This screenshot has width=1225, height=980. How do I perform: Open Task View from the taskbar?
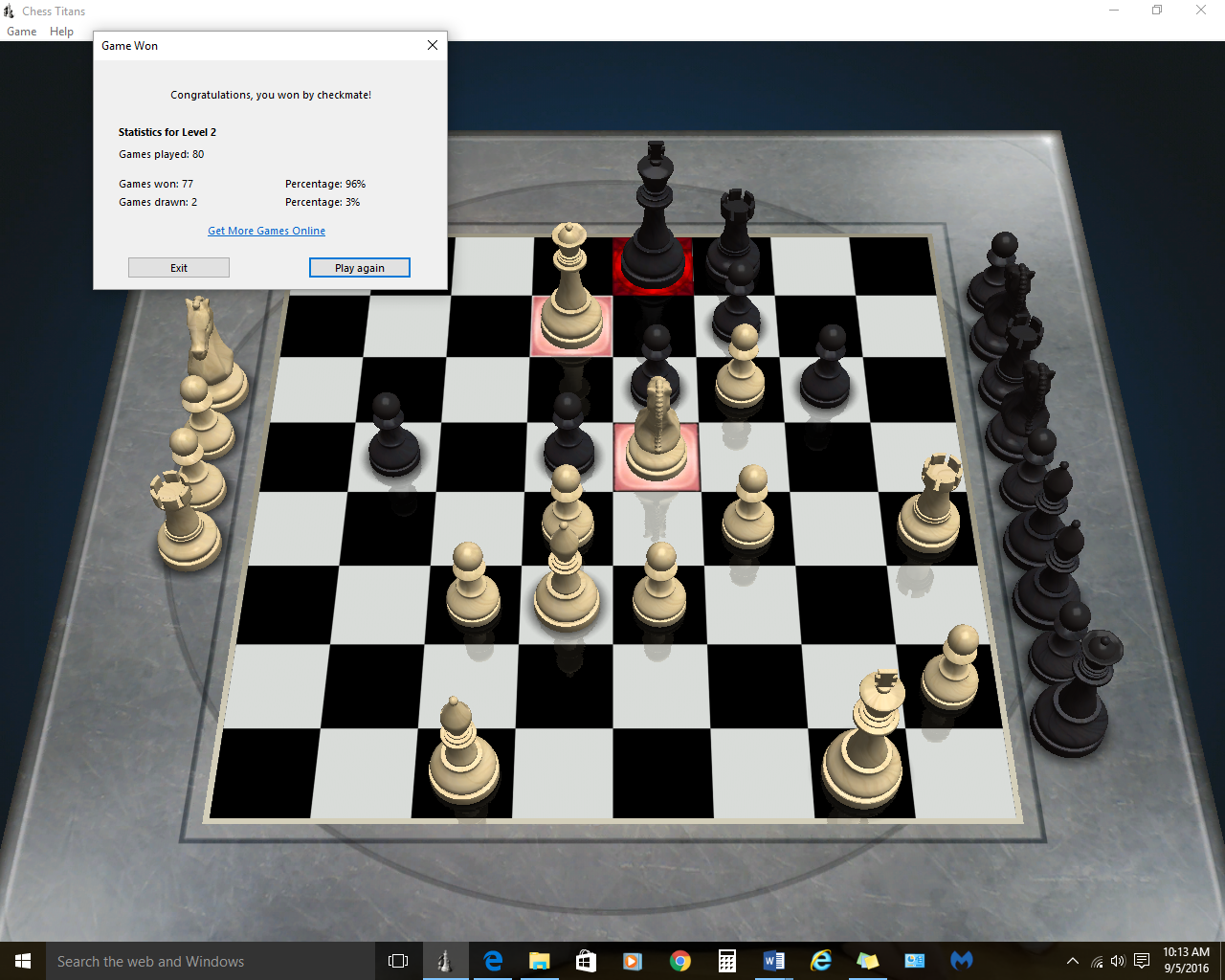pos(398,961)
